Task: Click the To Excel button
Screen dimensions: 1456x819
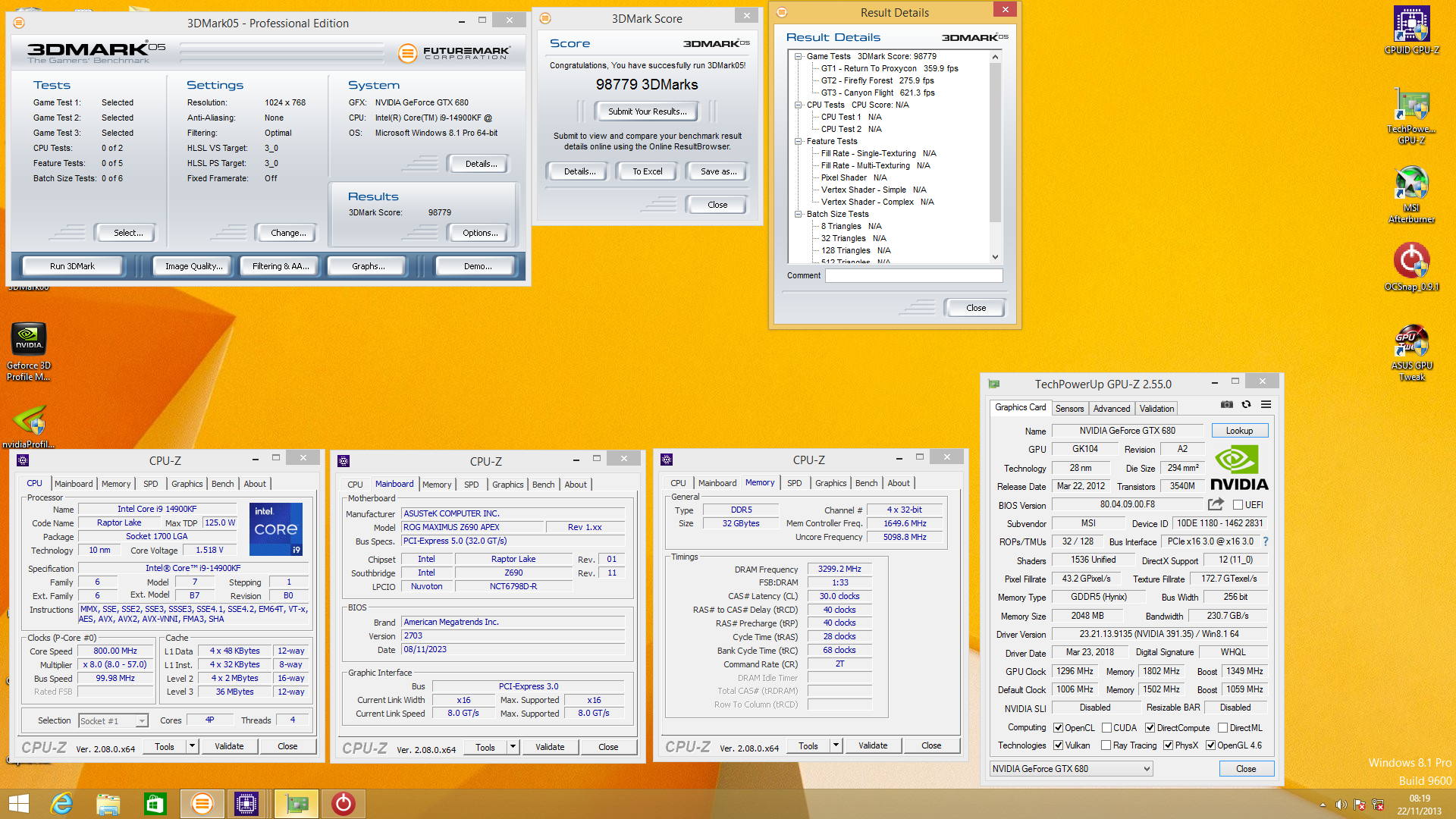Action: point(648,171)
